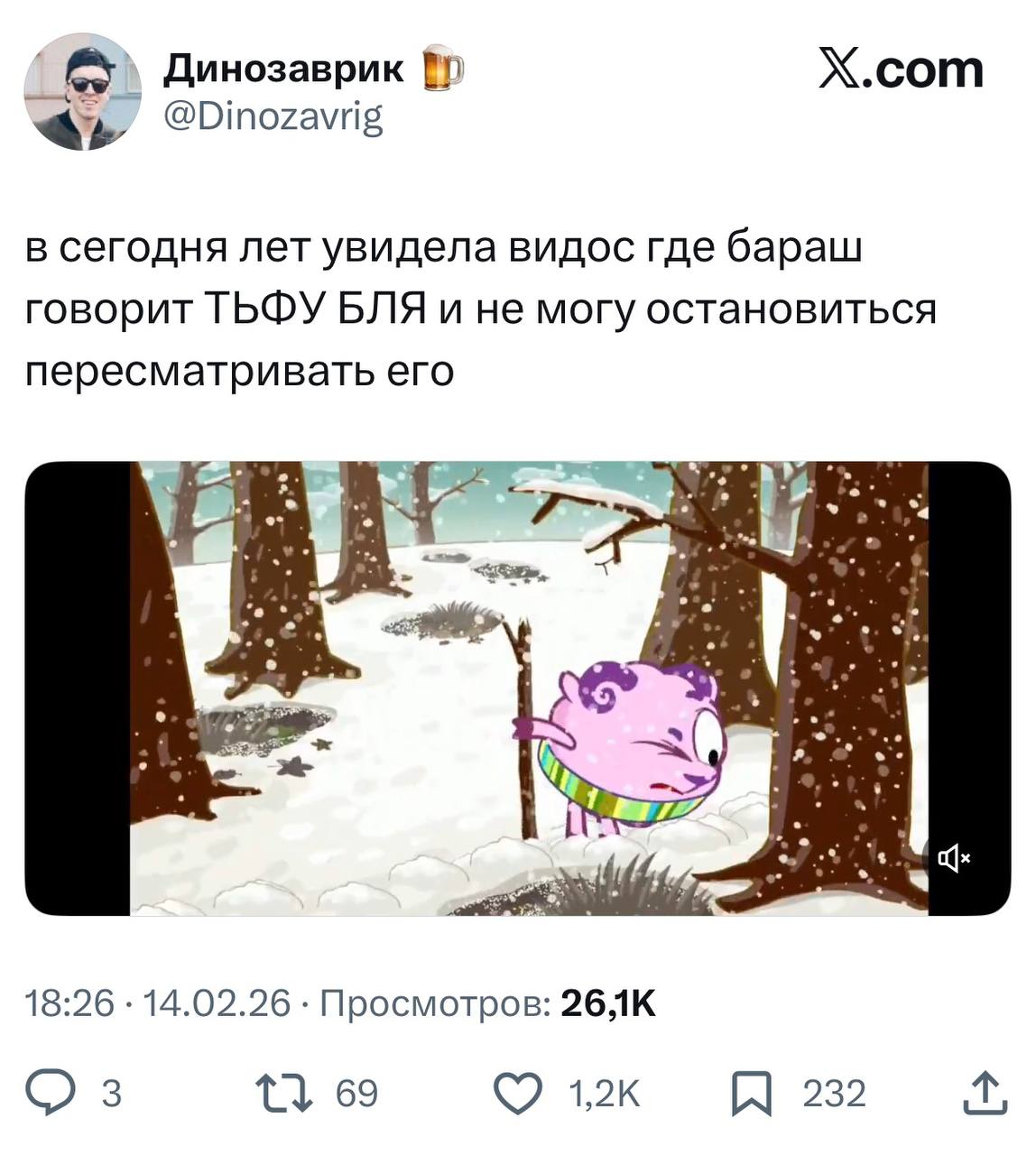1036x1155 pixels.
Task: Click the Динозаврик display name
Action: click(x=283, y=69)
